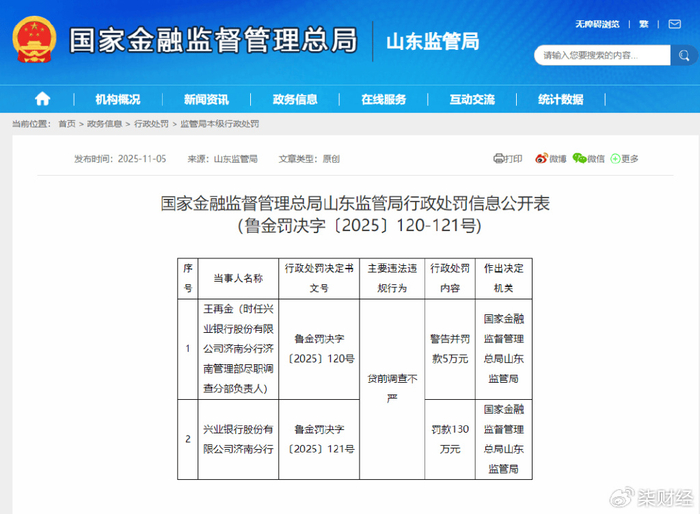Click the search magnifier button

[683, 55]
